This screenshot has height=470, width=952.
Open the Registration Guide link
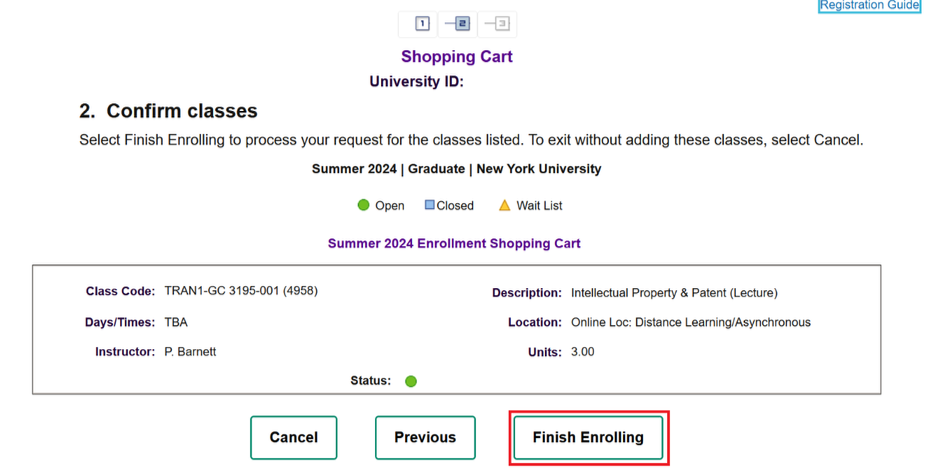(x=869, y=5)
